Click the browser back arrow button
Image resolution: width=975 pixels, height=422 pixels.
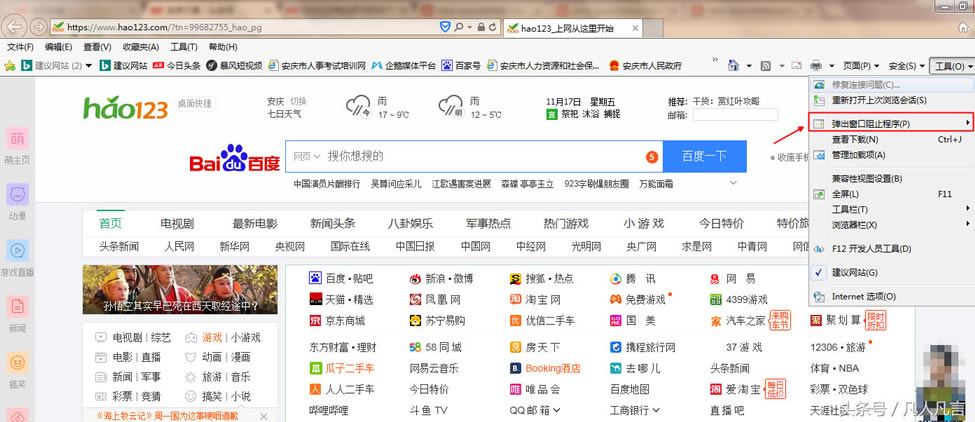click(x=15, y=25)
